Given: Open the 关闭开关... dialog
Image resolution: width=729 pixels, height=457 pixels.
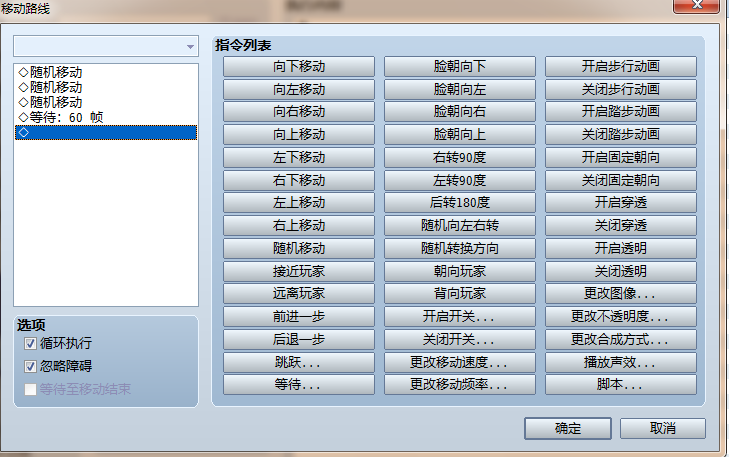Looking at the screenshot, I should (459, 339).
